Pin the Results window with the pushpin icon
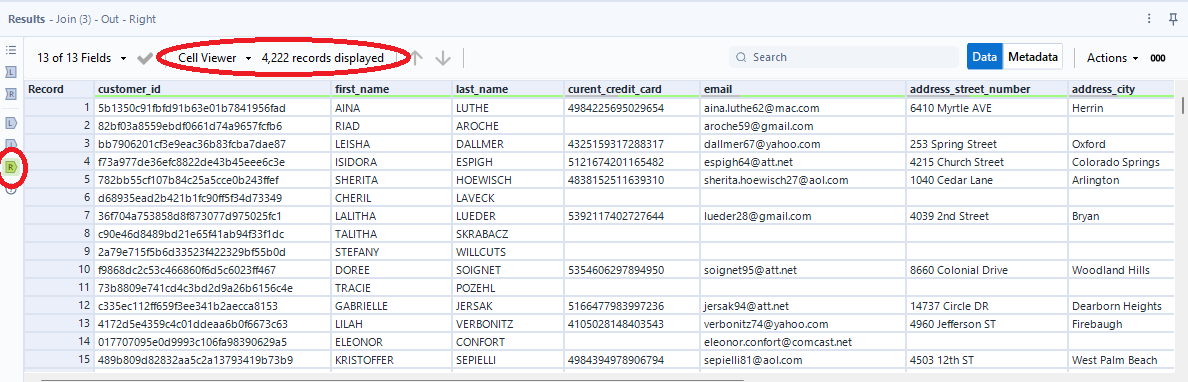 [x=1174, y=19]
